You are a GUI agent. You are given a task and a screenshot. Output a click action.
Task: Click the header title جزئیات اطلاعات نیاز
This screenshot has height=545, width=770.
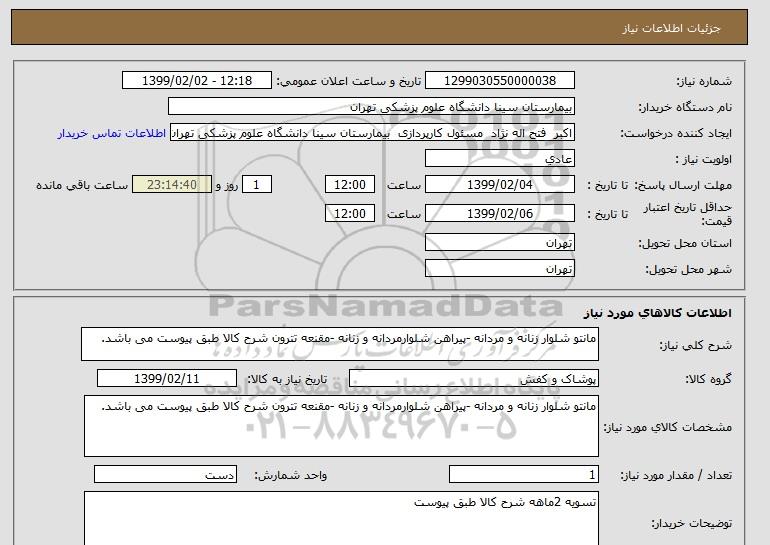[671, 28]
